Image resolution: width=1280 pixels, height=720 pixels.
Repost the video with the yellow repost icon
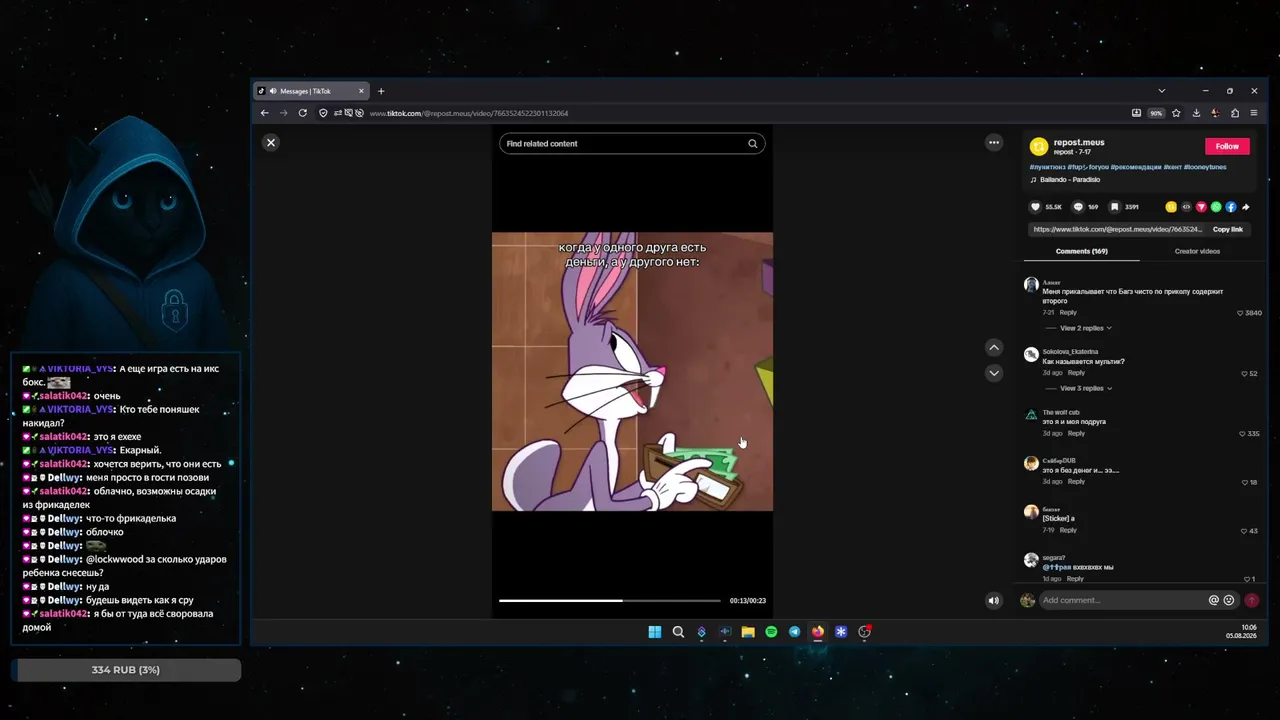(x=1171, y=207)
